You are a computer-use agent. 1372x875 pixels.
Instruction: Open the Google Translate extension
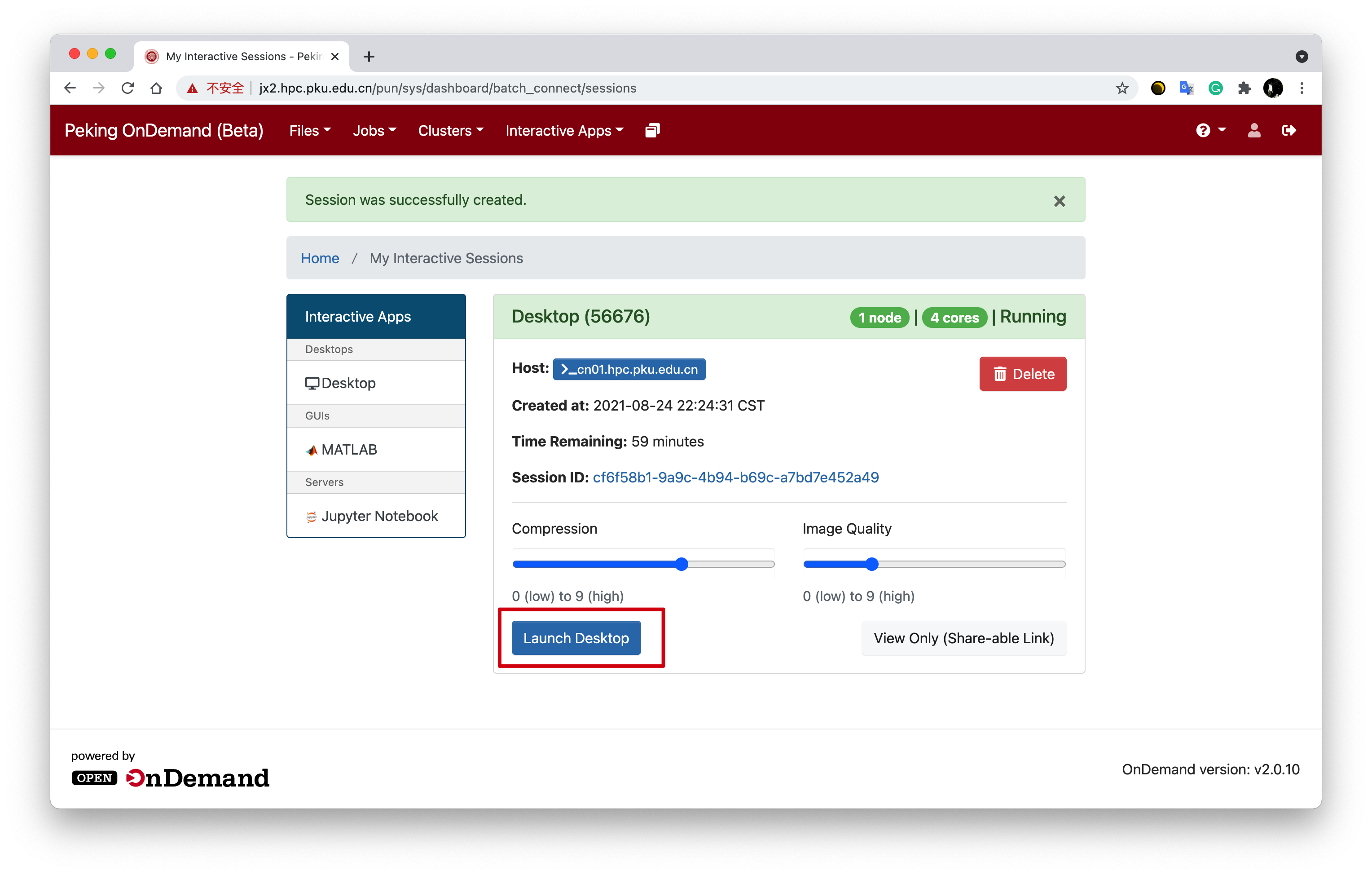click(1187, 88)
